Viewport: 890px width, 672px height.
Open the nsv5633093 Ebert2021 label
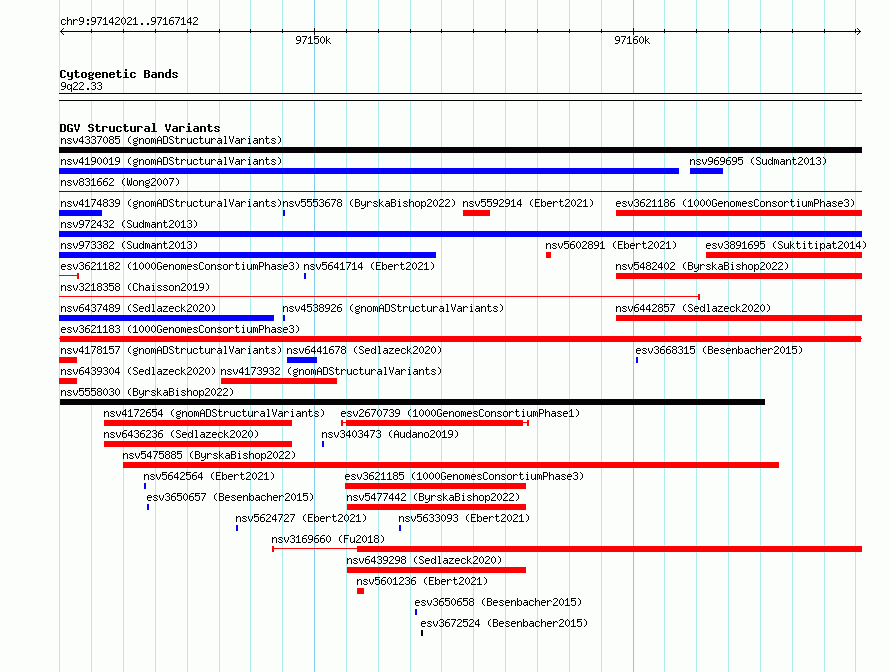point(464,518)
